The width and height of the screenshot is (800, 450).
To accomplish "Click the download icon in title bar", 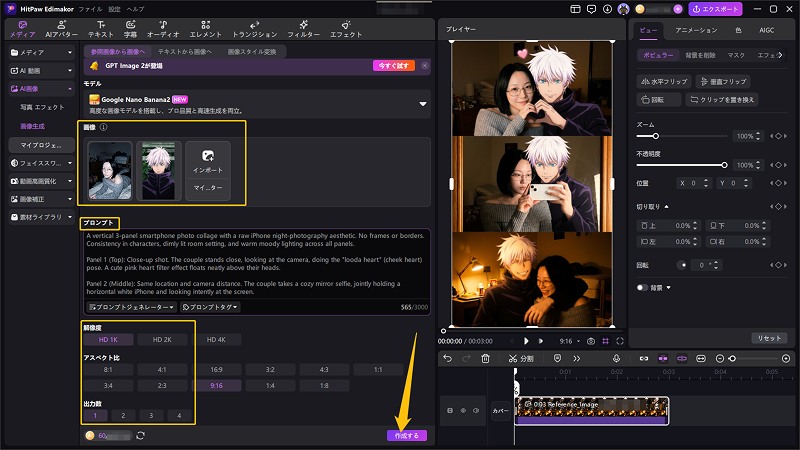I will click(607, 9).
